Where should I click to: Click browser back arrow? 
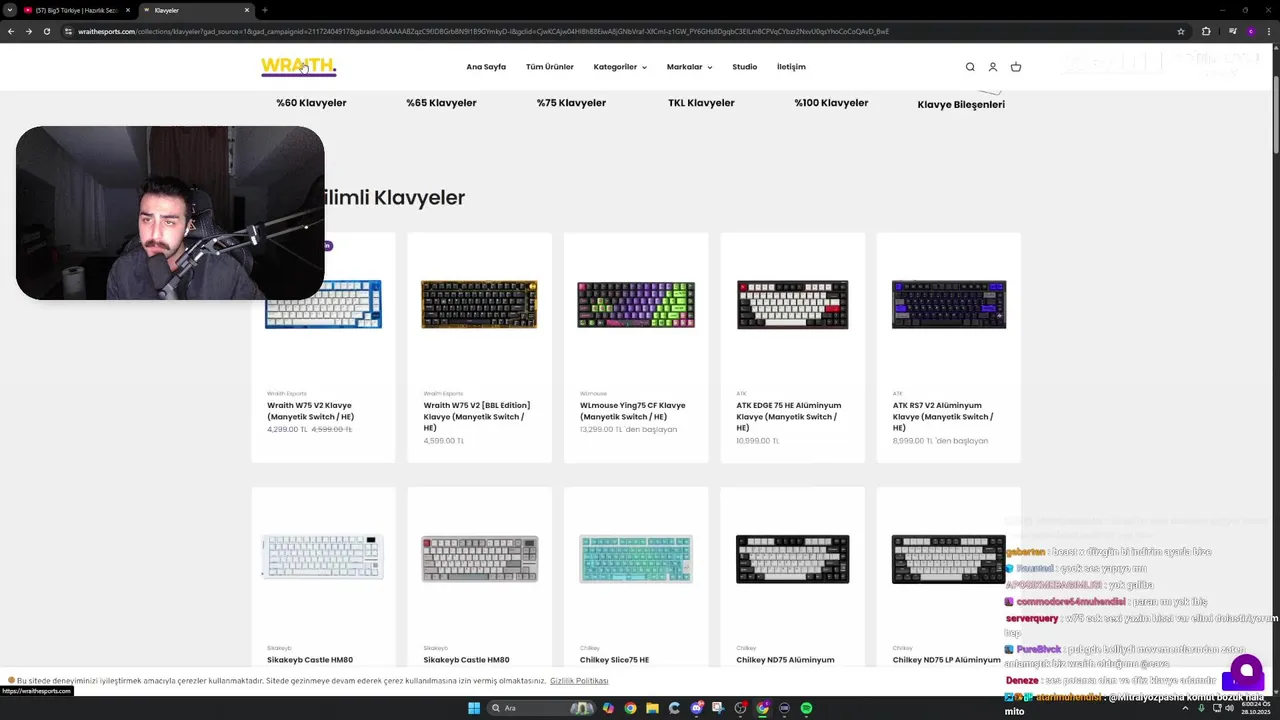(x=11, y=31)
